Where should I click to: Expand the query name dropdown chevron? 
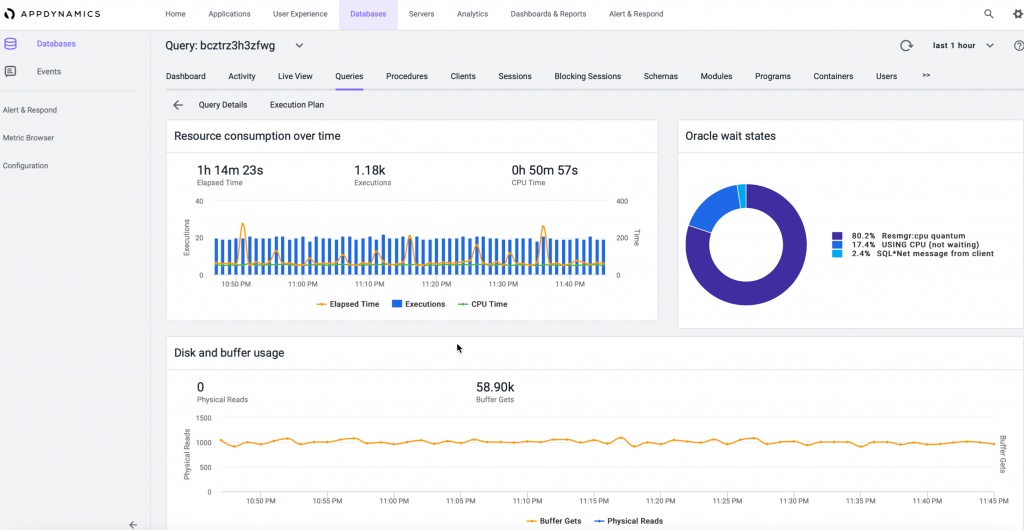coord(299,46)
